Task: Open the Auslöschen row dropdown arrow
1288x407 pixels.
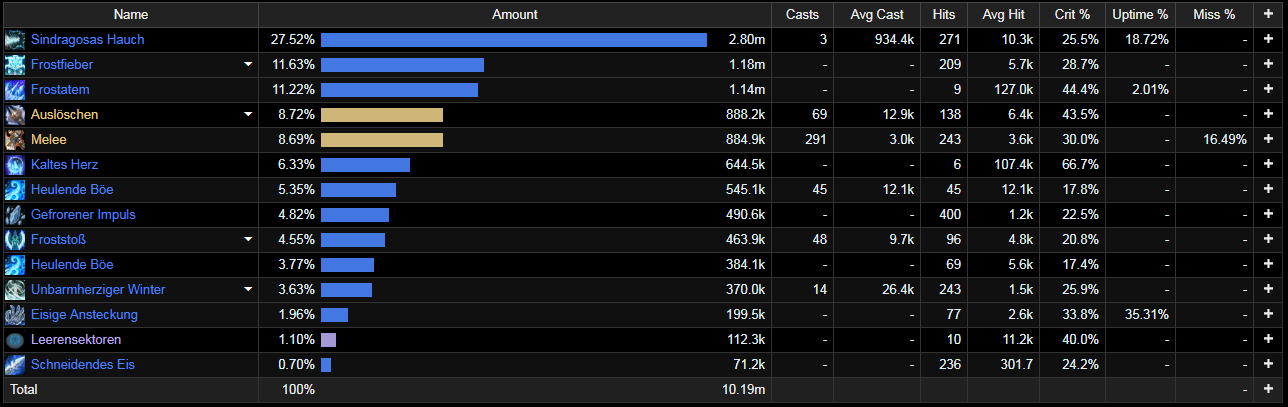Action: pos(248,115)
